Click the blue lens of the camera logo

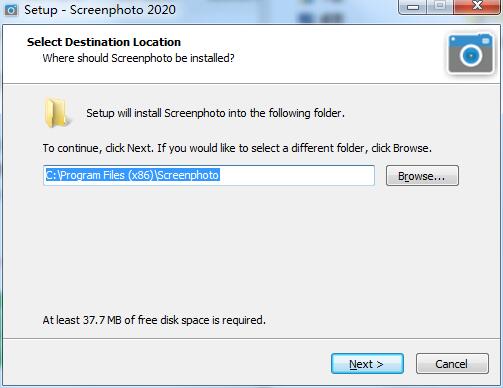471,55
